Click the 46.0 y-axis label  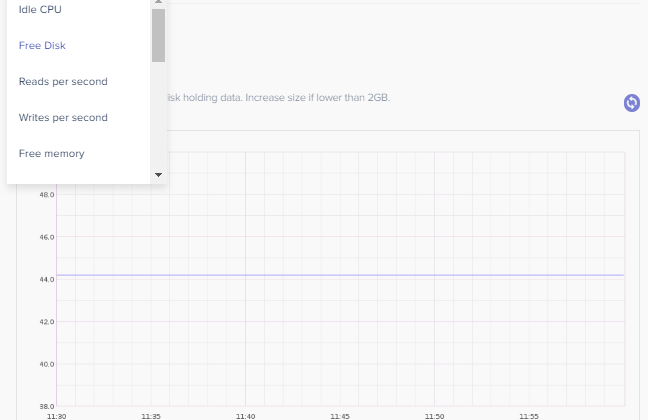(47, 237)
